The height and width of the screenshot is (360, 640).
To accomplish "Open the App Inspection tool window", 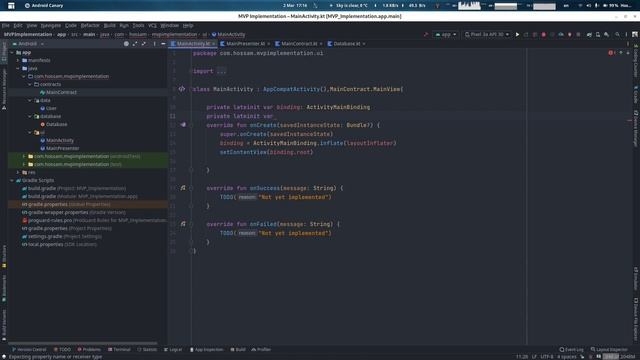I will [207, 349].
